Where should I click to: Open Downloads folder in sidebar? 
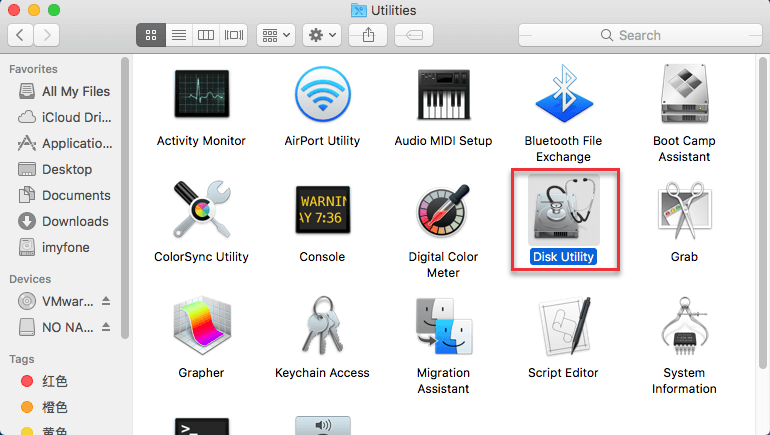pos(64,221)
